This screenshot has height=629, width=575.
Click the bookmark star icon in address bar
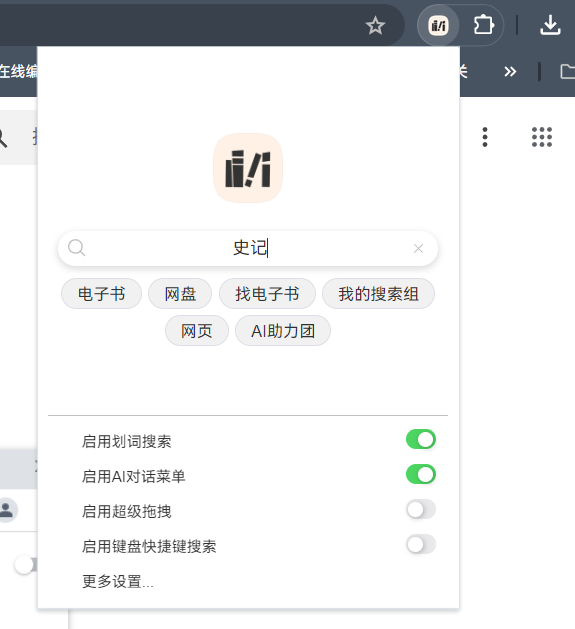pyautogui.click(x=375, y=26)
